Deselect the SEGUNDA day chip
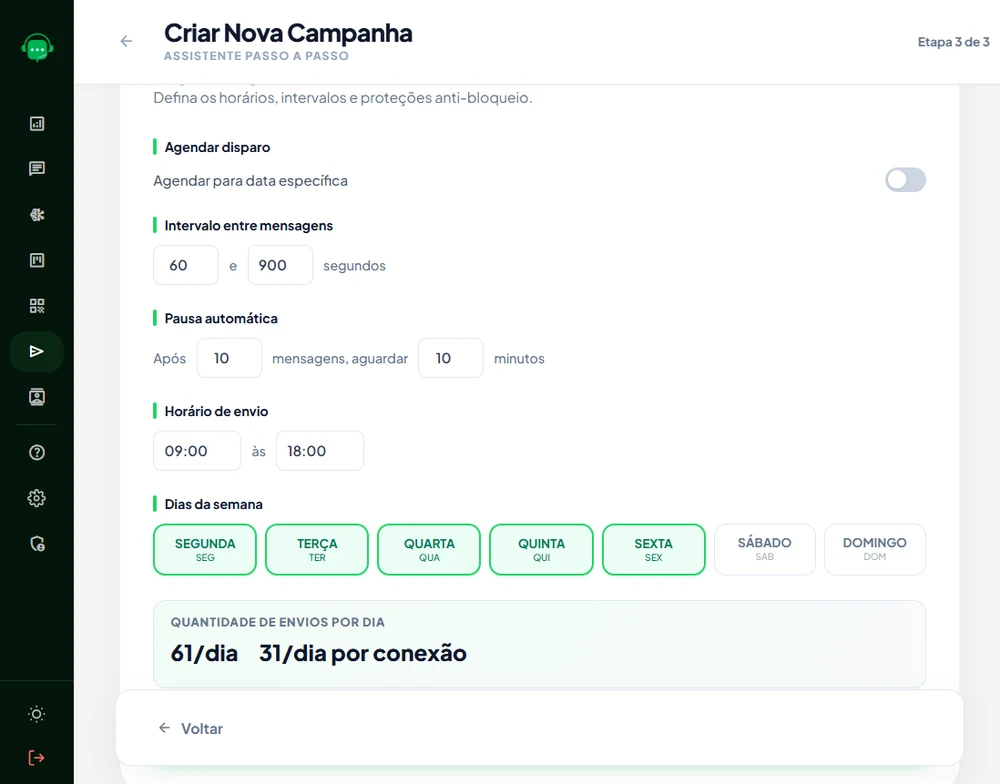 pos(205,549)
